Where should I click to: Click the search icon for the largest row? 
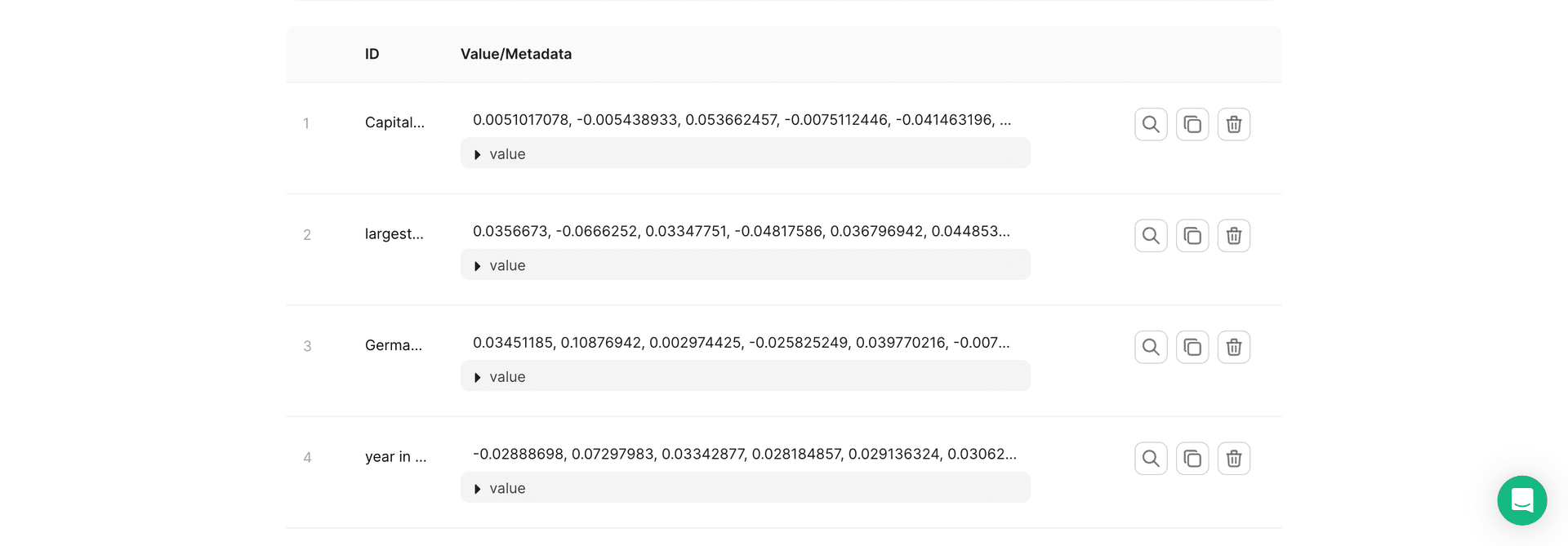pyautogui.click(x=1151, y=236)
